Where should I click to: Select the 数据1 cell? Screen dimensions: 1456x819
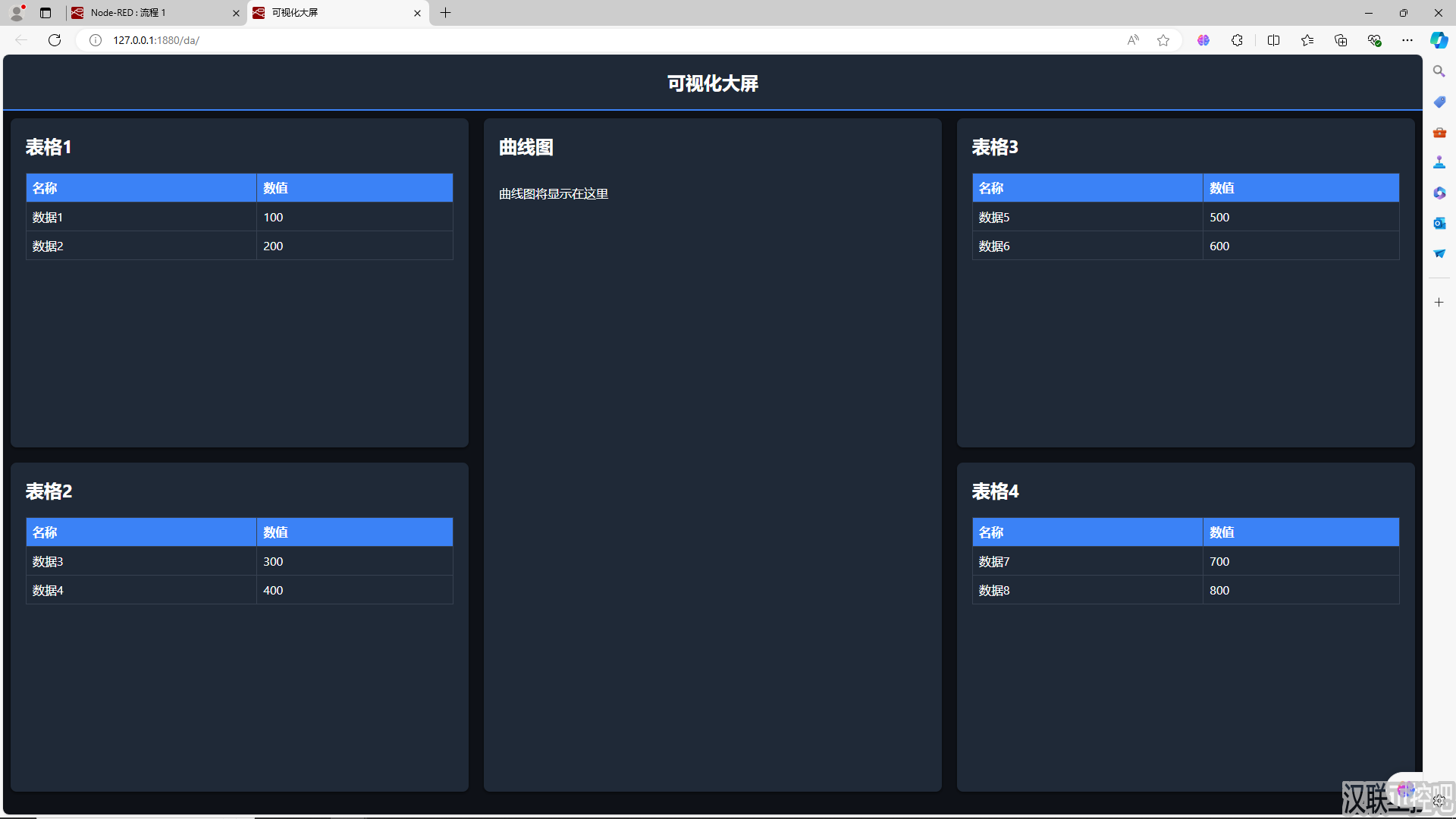[x=142, y=217]
